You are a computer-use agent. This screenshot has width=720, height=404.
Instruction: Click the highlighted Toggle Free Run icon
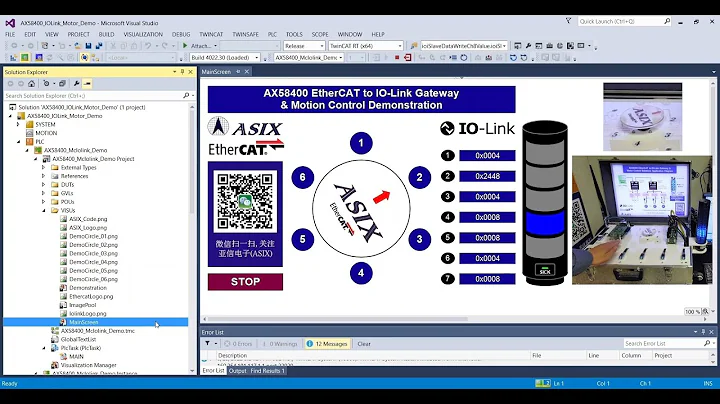(84, 57)
